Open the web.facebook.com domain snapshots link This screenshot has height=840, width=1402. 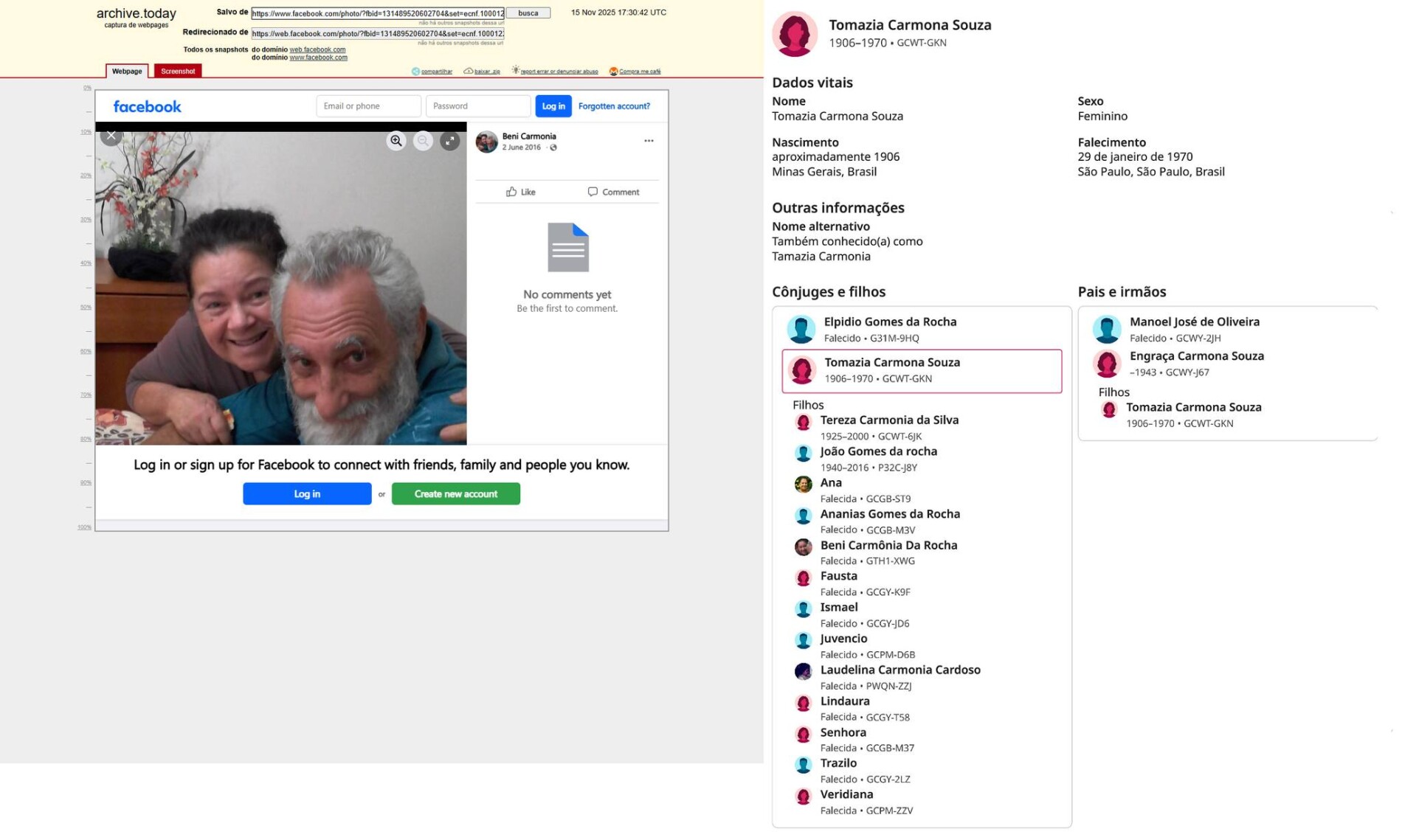[317, 49]
